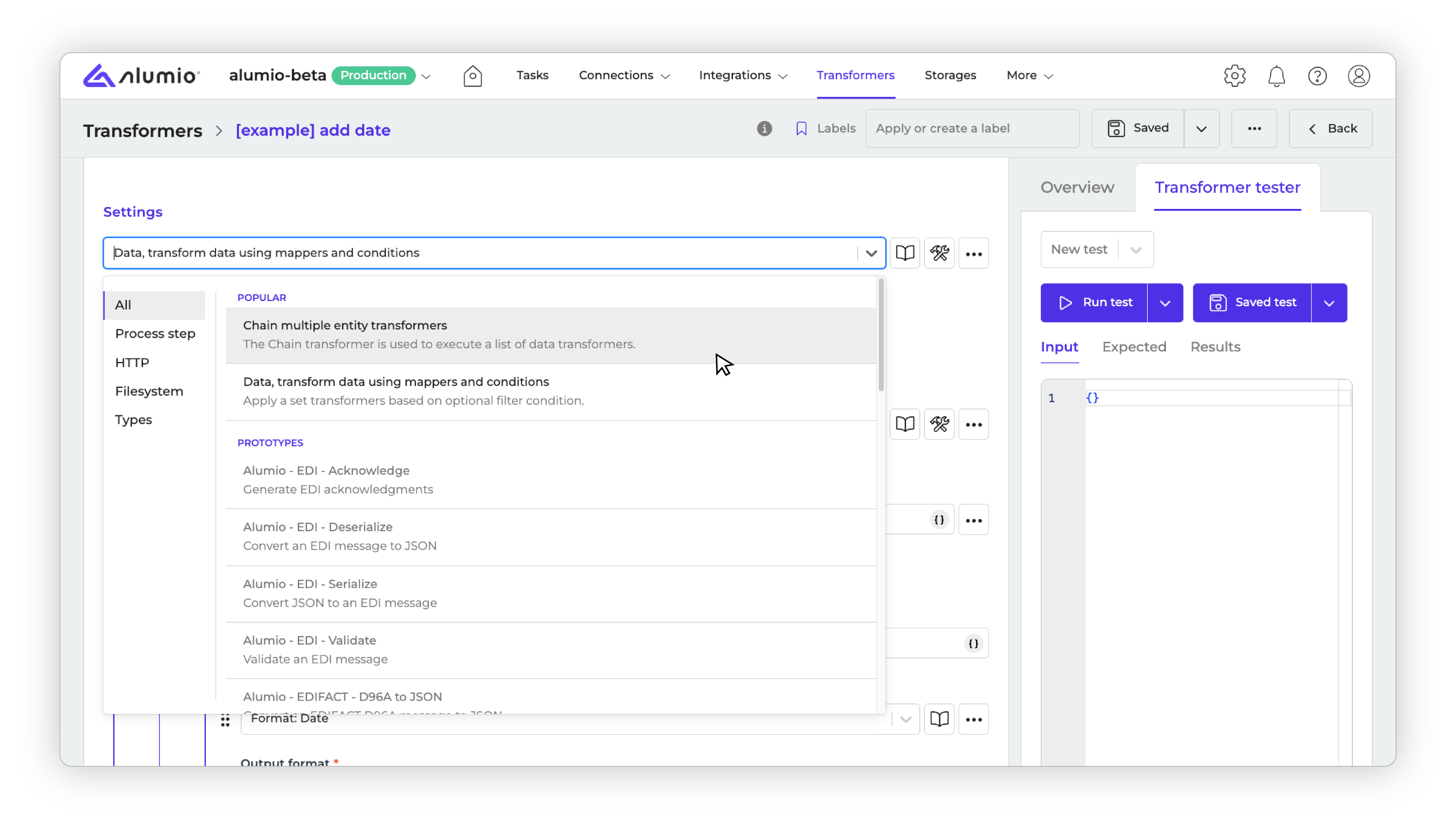Open the second row's documentation book icon

(x=905, y=424)
